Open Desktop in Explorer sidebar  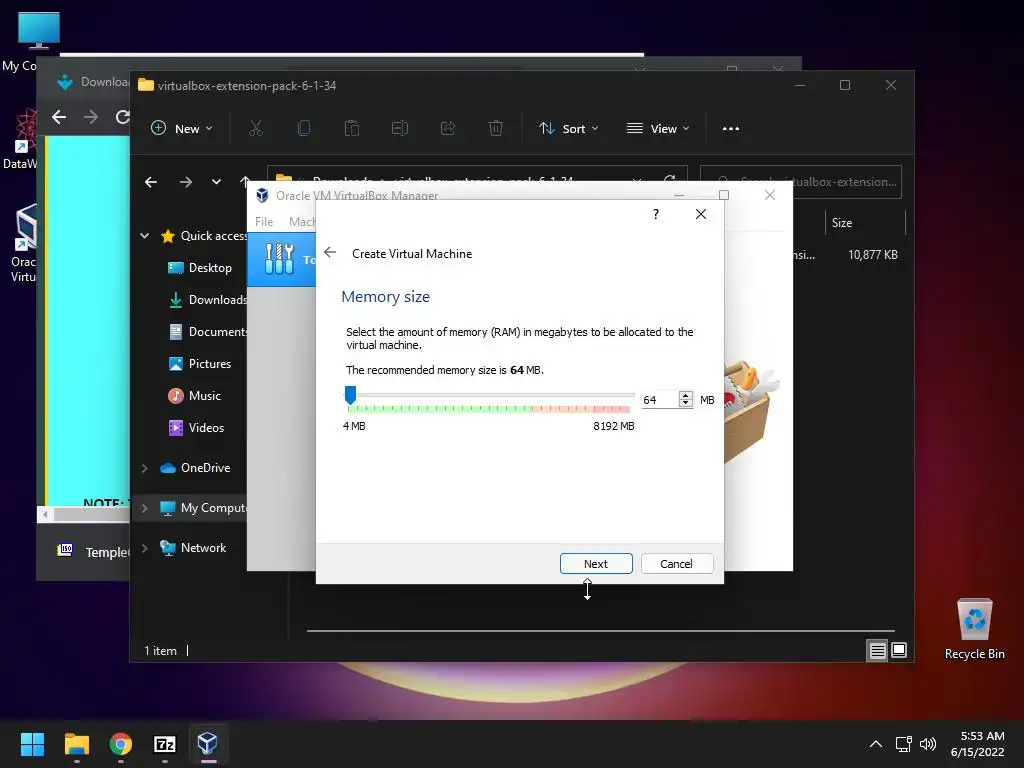tap(210, 268)
